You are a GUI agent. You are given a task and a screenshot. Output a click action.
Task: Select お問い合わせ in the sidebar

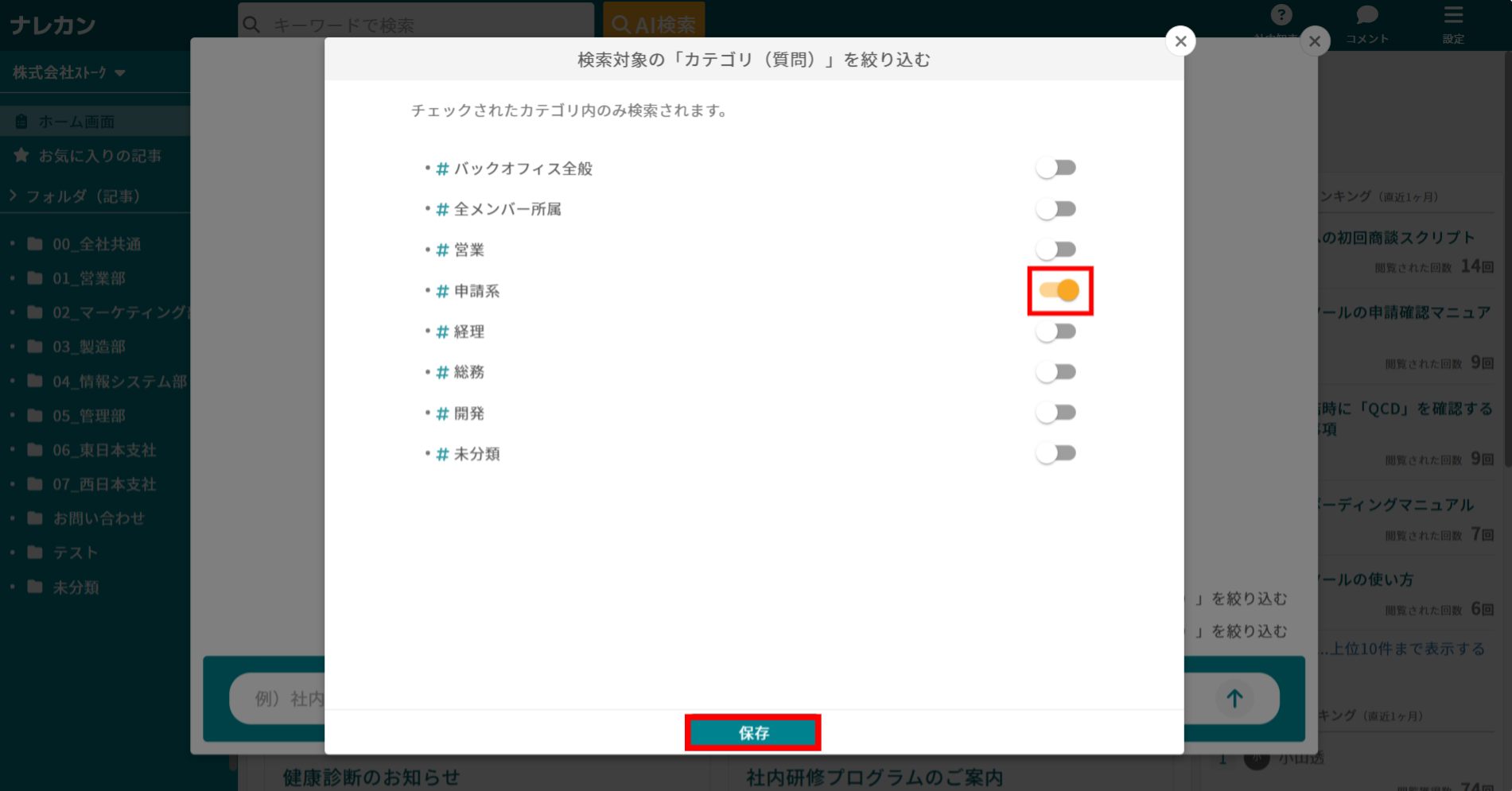point(99,518)
